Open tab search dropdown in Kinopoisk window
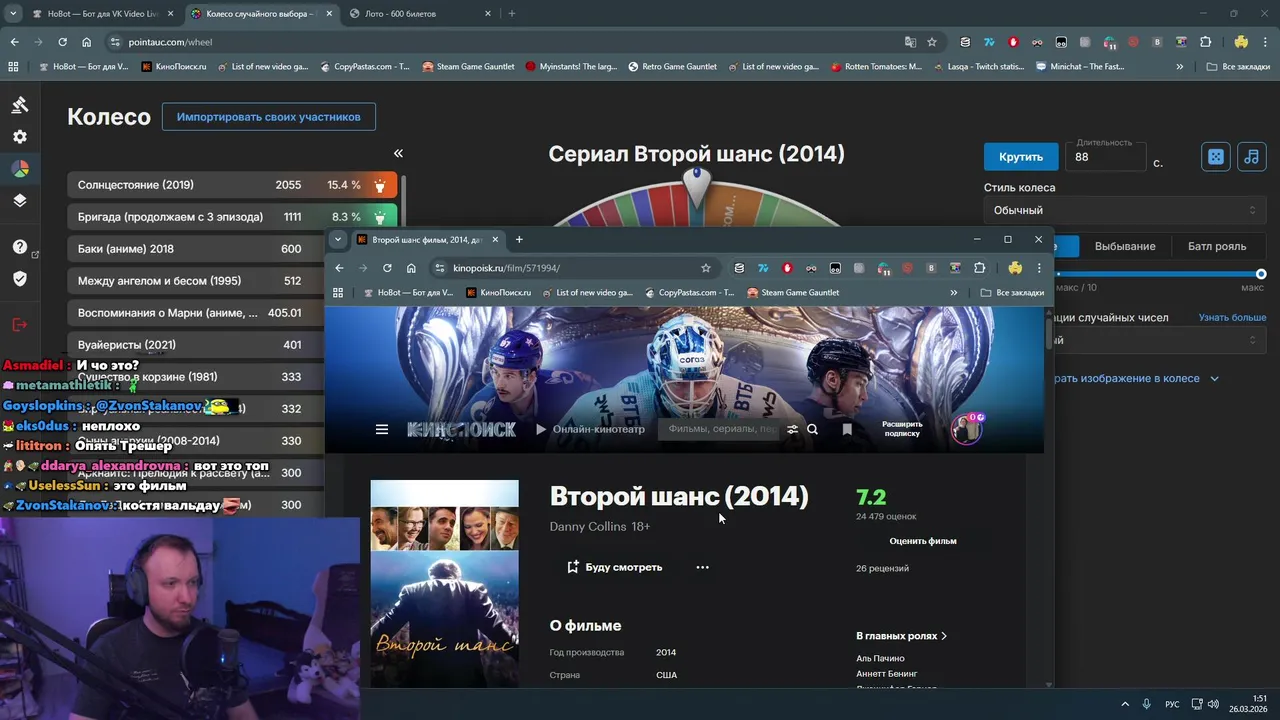Image resolution: width=1280 pixels, height=720 pixels. [338, 240]
